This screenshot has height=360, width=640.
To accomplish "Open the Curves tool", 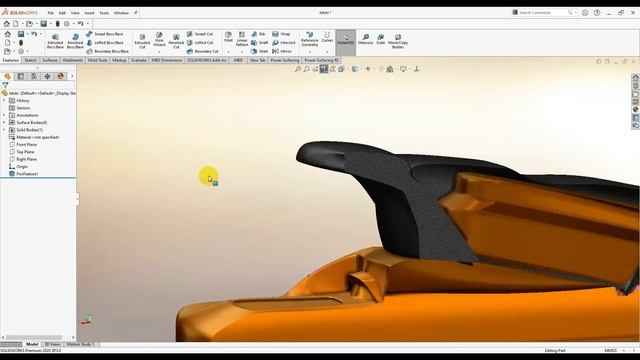I will coord(327,37).
